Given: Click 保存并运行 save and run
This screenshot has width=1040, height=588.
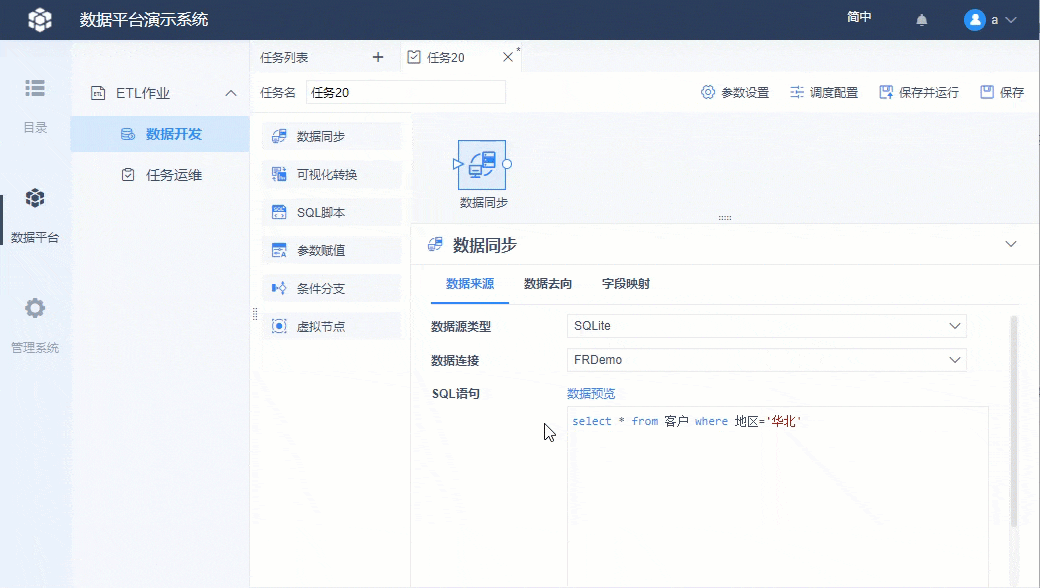Looking at the screenshot, I should coord(919,93).
